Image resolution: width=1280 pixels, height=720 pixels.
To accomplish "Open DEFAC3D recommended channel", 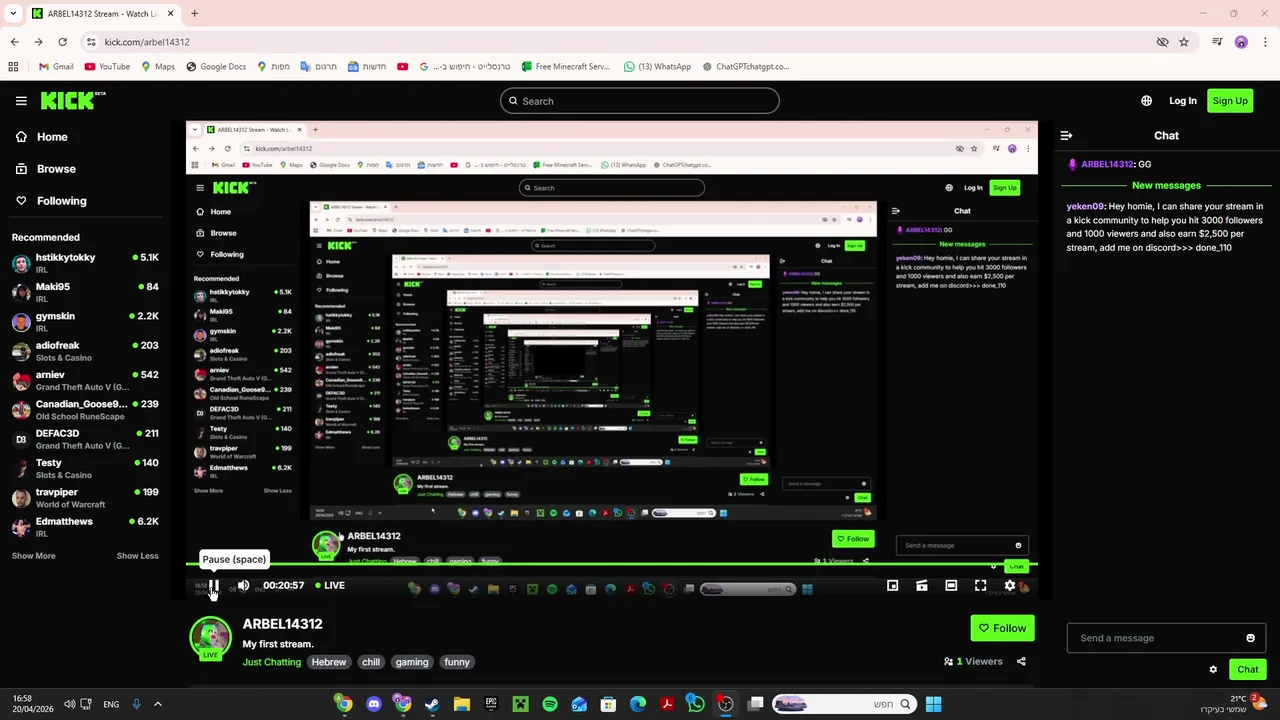I will point(85,439).
